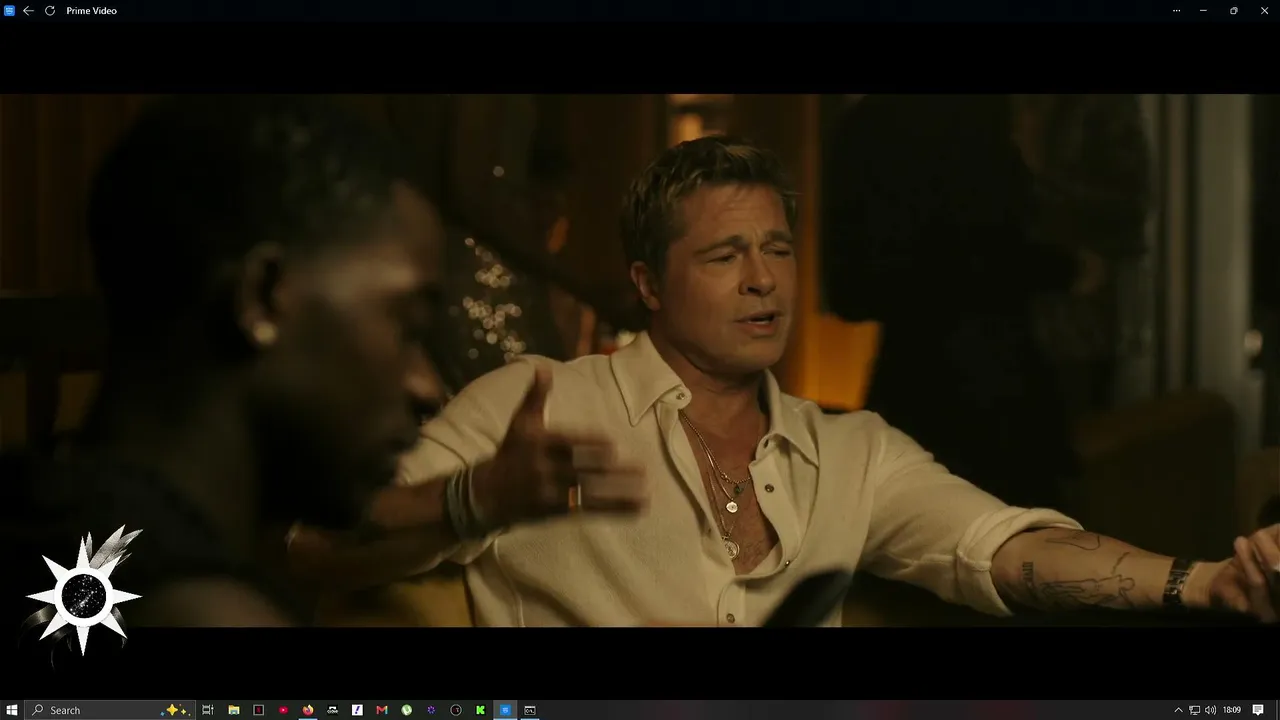
Task: Open Task View from the taskbar
Action: [x=208, y=710]
